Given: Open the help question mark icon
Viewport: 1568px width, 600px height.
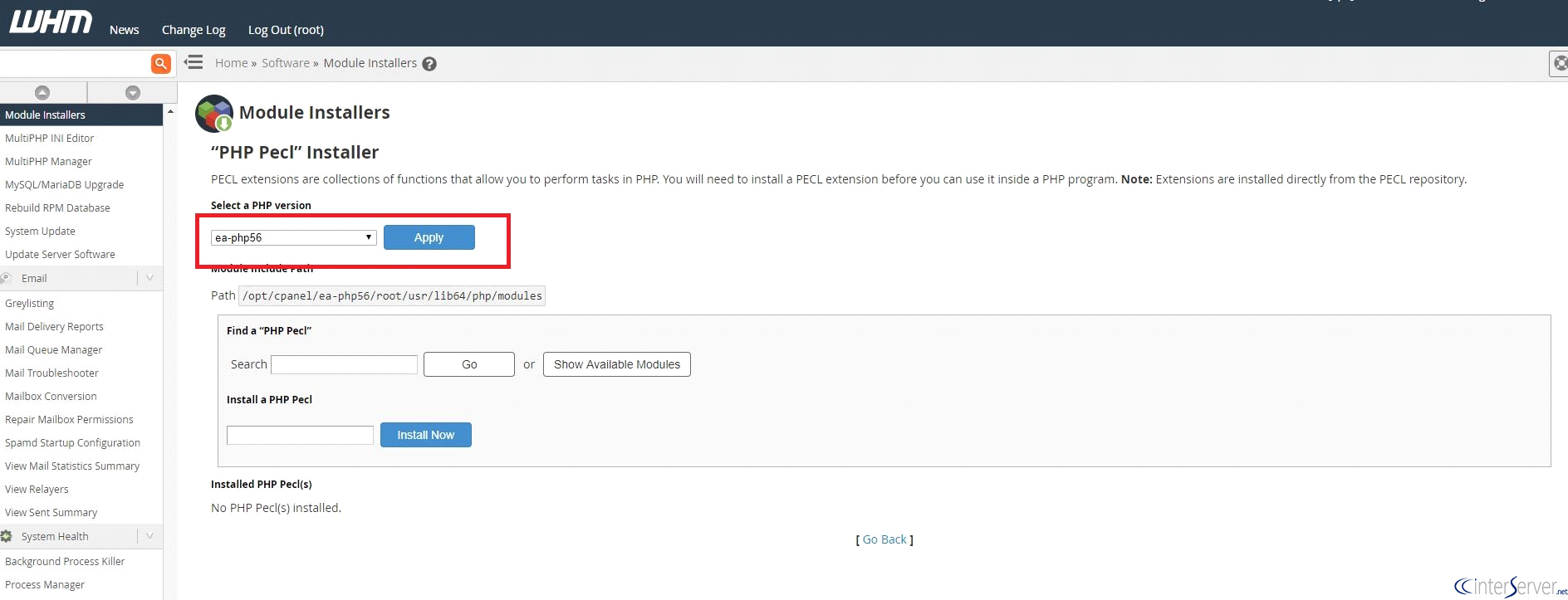Looking at the screenshot, I should tap(429, 64).
